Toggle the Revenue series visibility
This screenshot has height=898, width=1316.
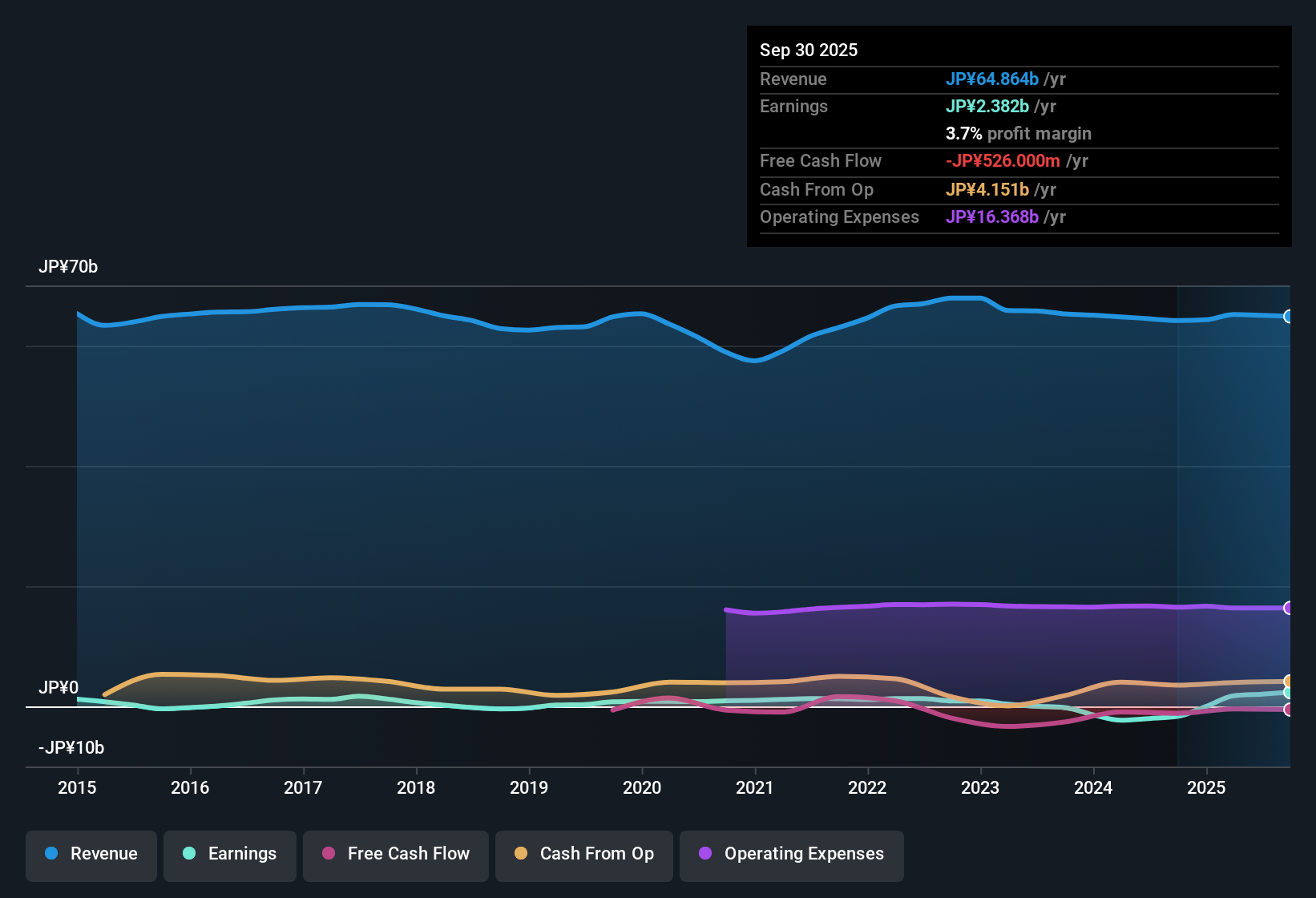coord(91,854)
